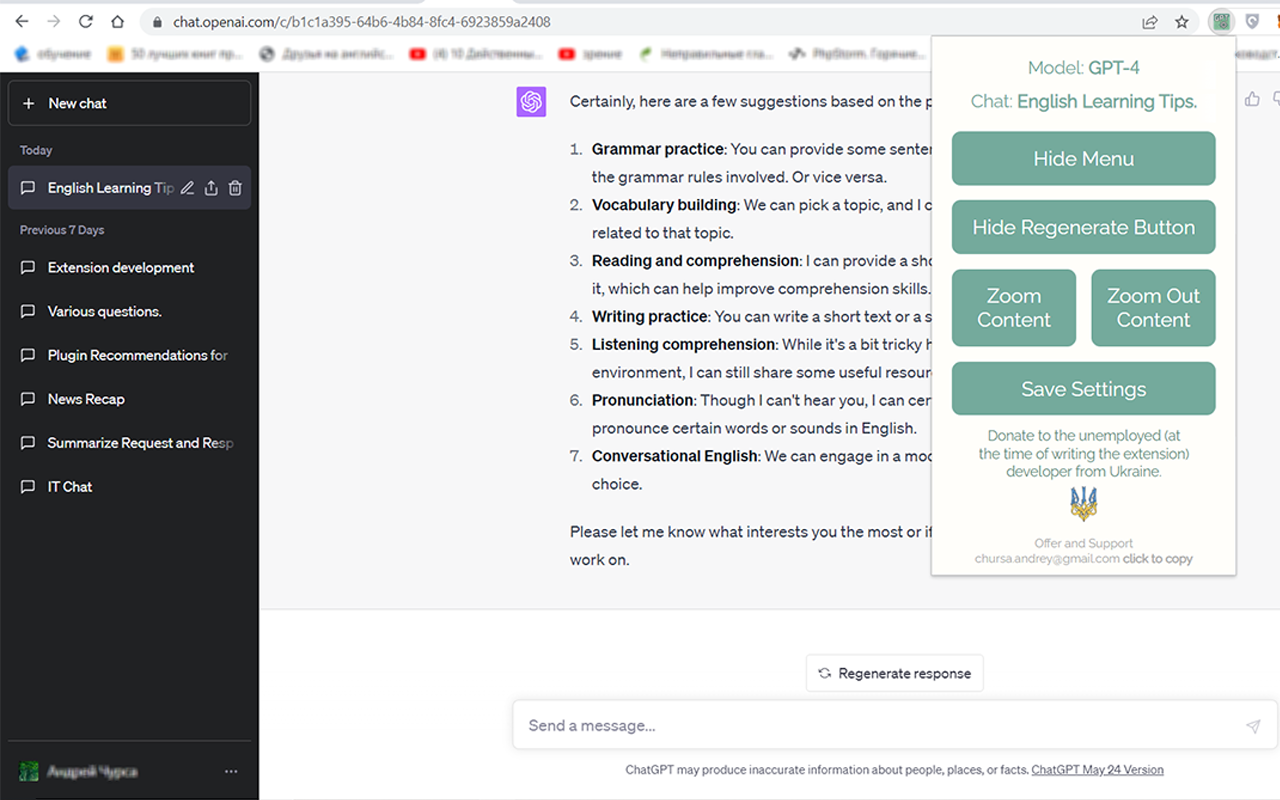Share the English Learning Tips chat
Screen dimensions: 1280x800
[x=211, y=187]
